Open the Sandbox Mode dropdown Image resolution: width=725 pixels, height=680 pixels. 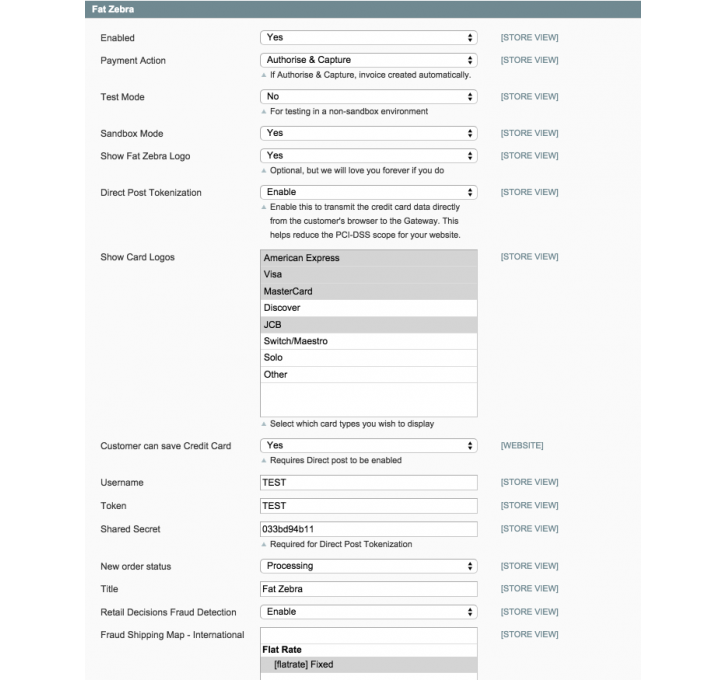click(369, 133)
